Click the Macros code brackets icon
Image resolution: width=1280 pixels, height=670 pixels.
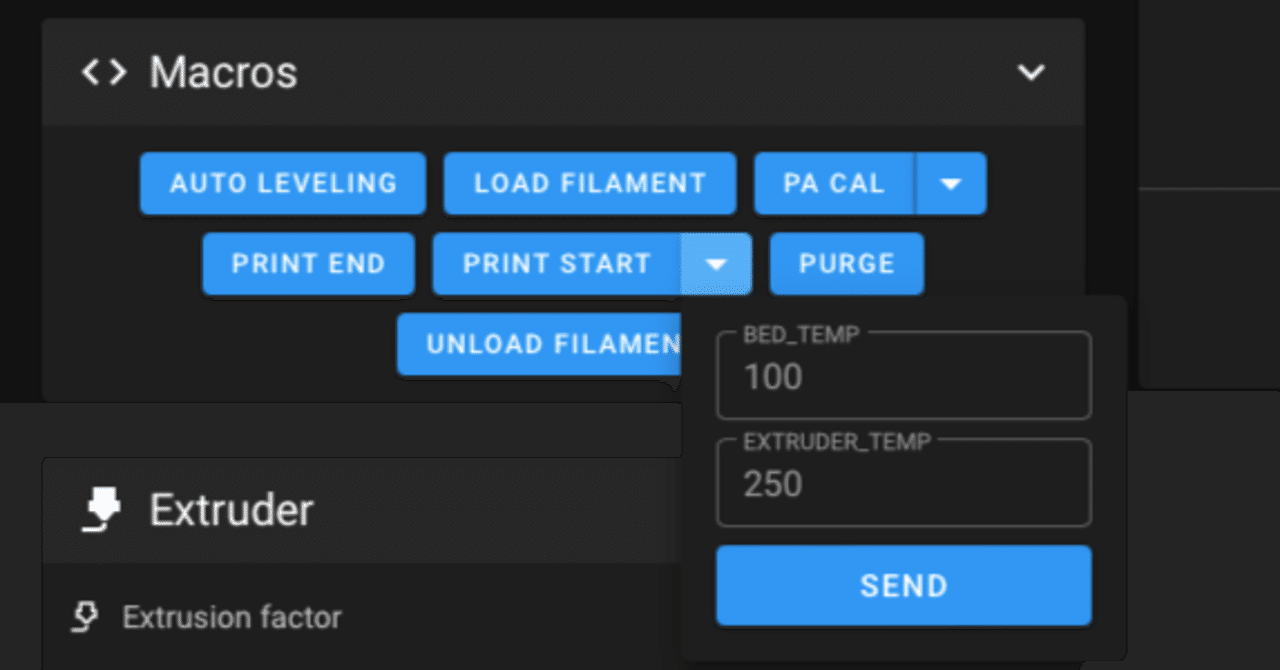click(x=104, y=72)
